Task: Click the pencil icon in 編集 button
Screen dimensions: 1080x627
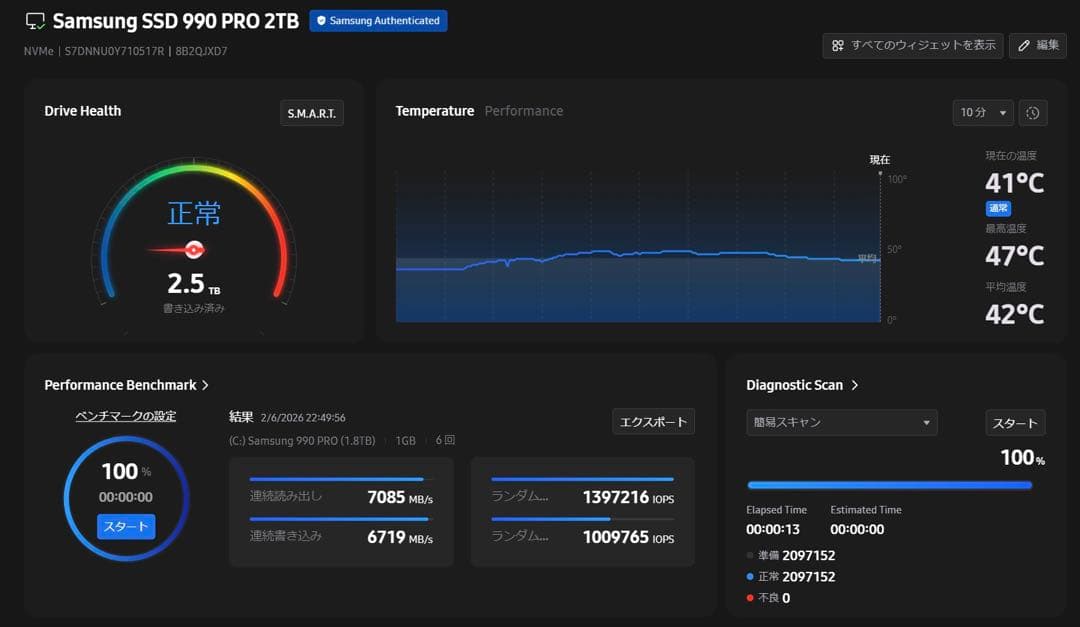Action: click(x=1024, y=45)
